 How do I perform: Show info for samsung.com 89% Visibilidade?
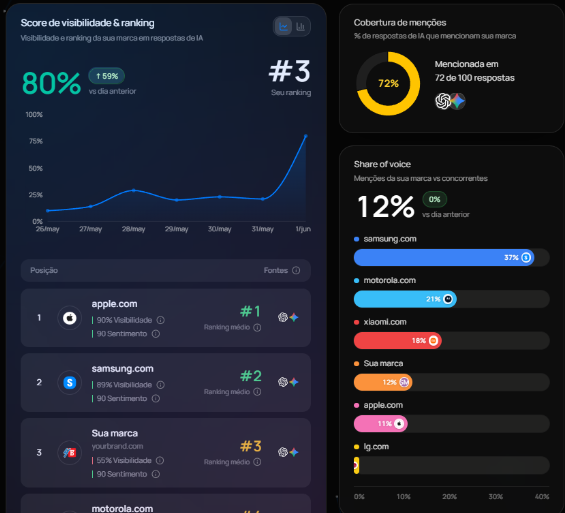(x=161, y=385)
